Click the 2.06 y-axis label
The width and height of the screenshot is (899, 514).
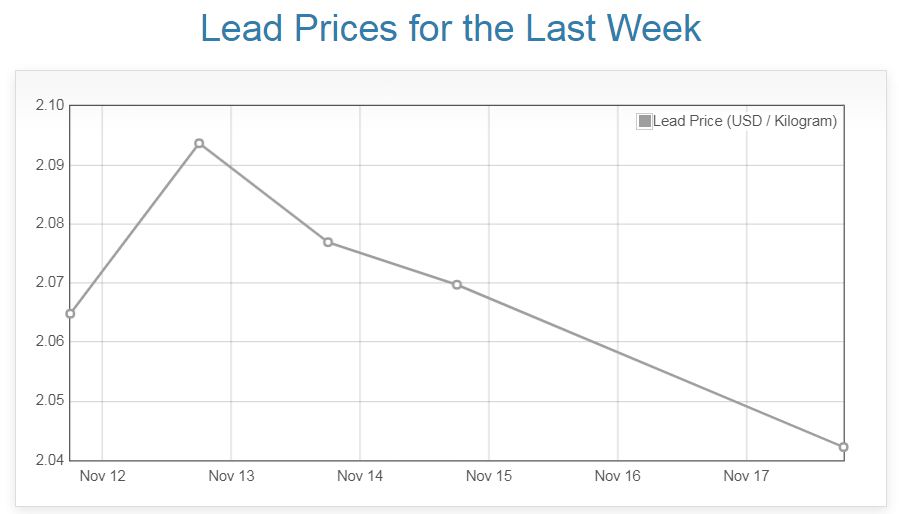tap(49, 342)
